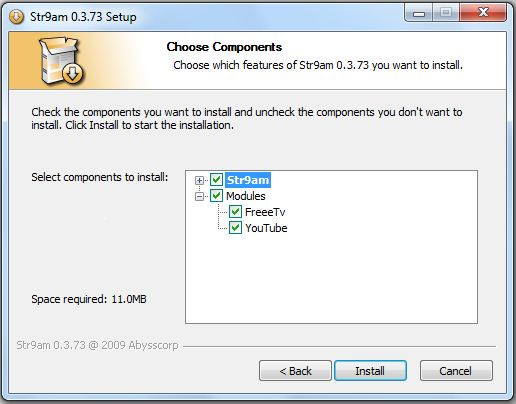This screenshot has width=516, height=404.
Task: Collapse the Modules tree node
Action: (x=199, y=197)
